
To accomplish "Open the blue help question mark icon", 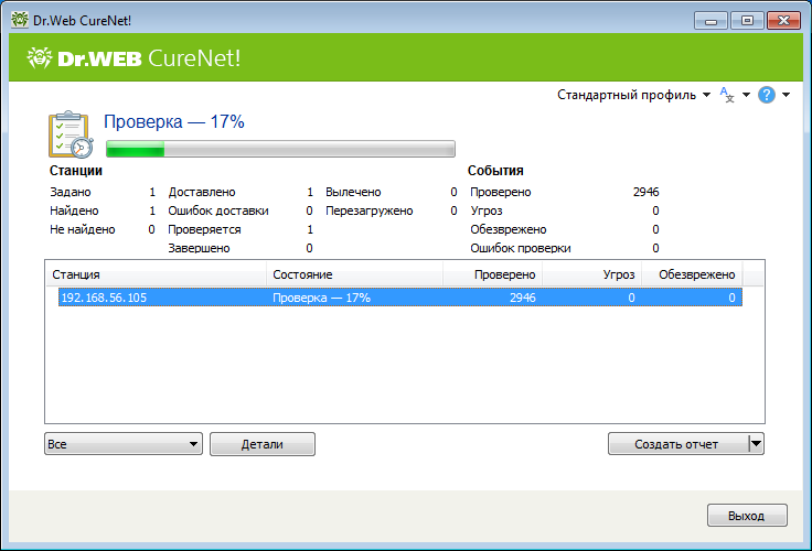I will [x=766, y=95].
